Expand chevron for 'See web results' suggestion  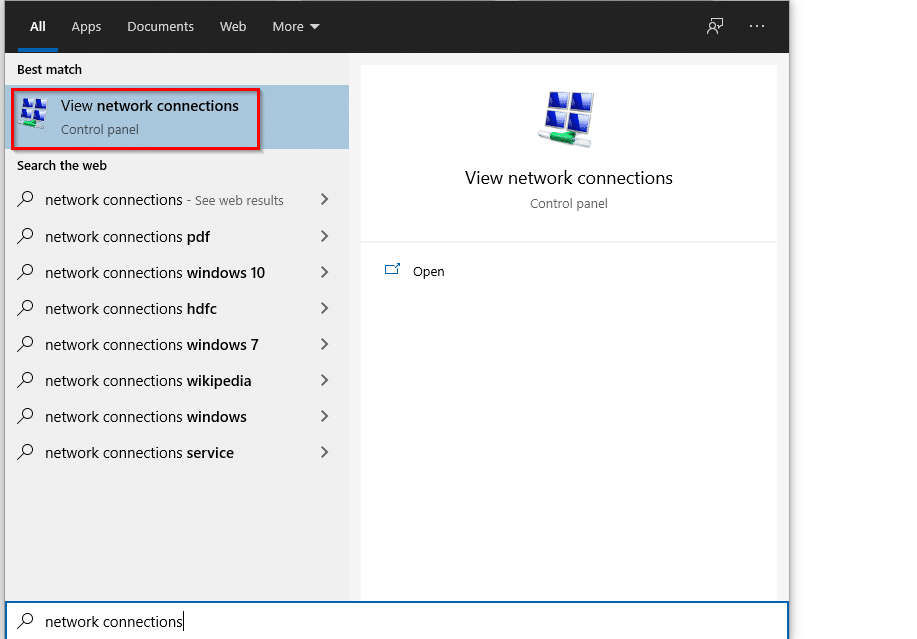(325, 199)
